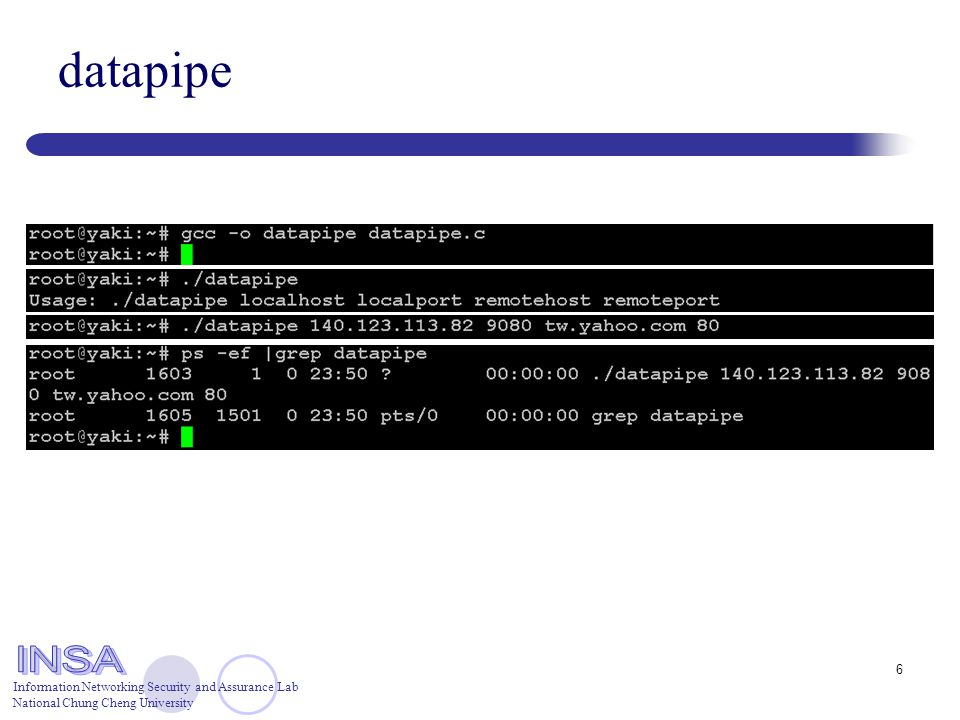Image resolution: width=960 pixels, height=720 pixels.
Task: Click 'pts/0' in the grep process row
Action: [409, 416]
